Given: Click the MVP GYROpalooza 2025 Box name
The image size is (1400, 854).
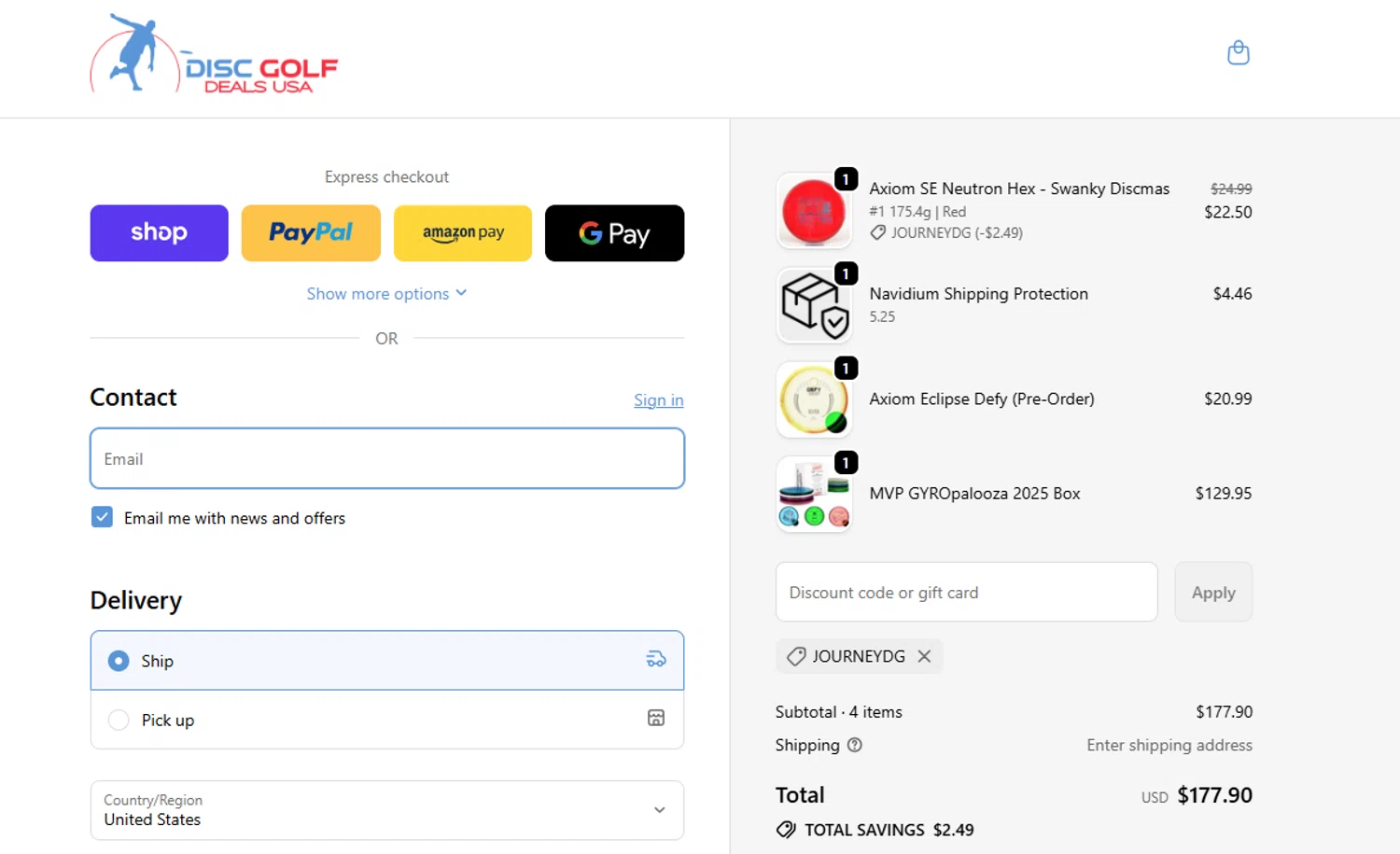Looking at the screenshot, I should point(974,494).
